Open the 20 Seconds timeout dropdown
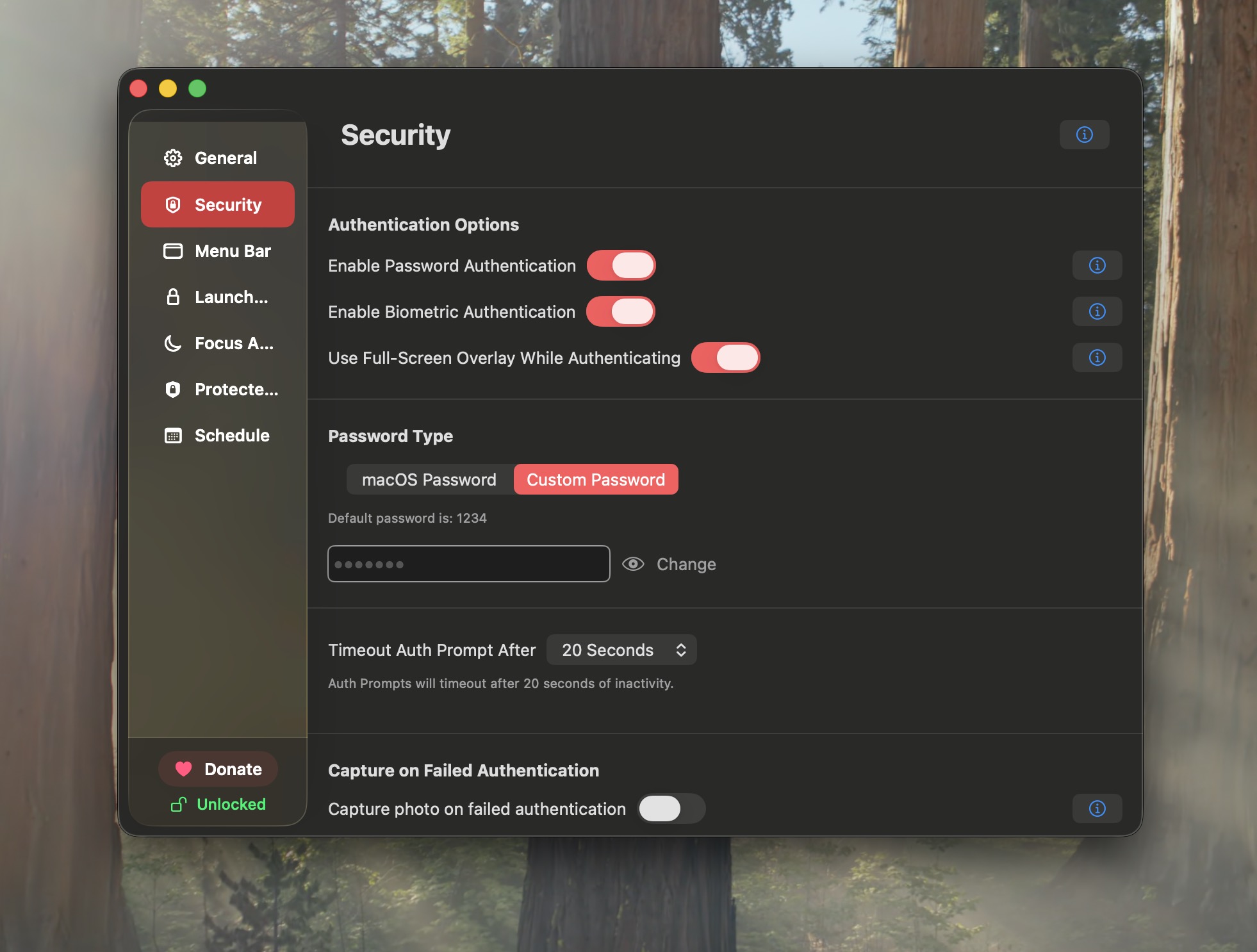Screen dimensions: 1257x952 [x=621, y=650]
